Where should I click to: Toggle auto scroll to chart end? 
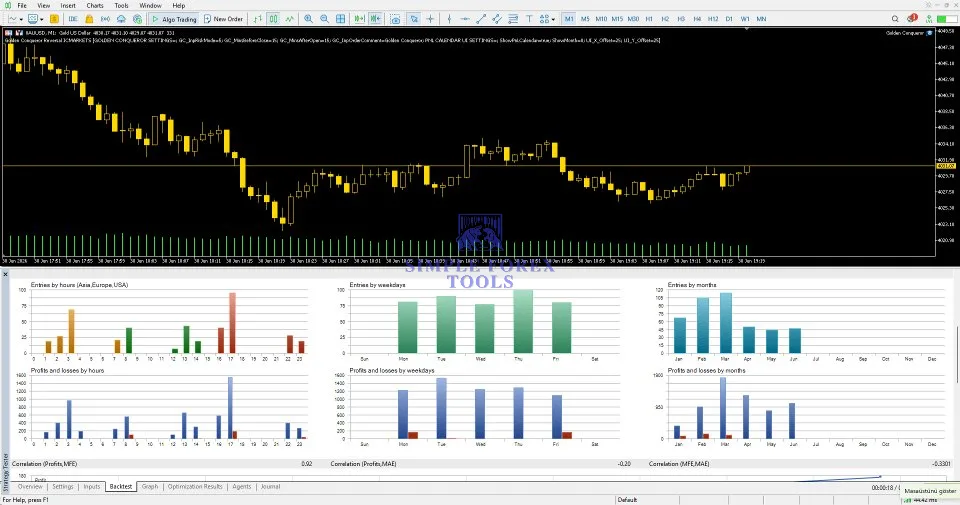[359, 19]
